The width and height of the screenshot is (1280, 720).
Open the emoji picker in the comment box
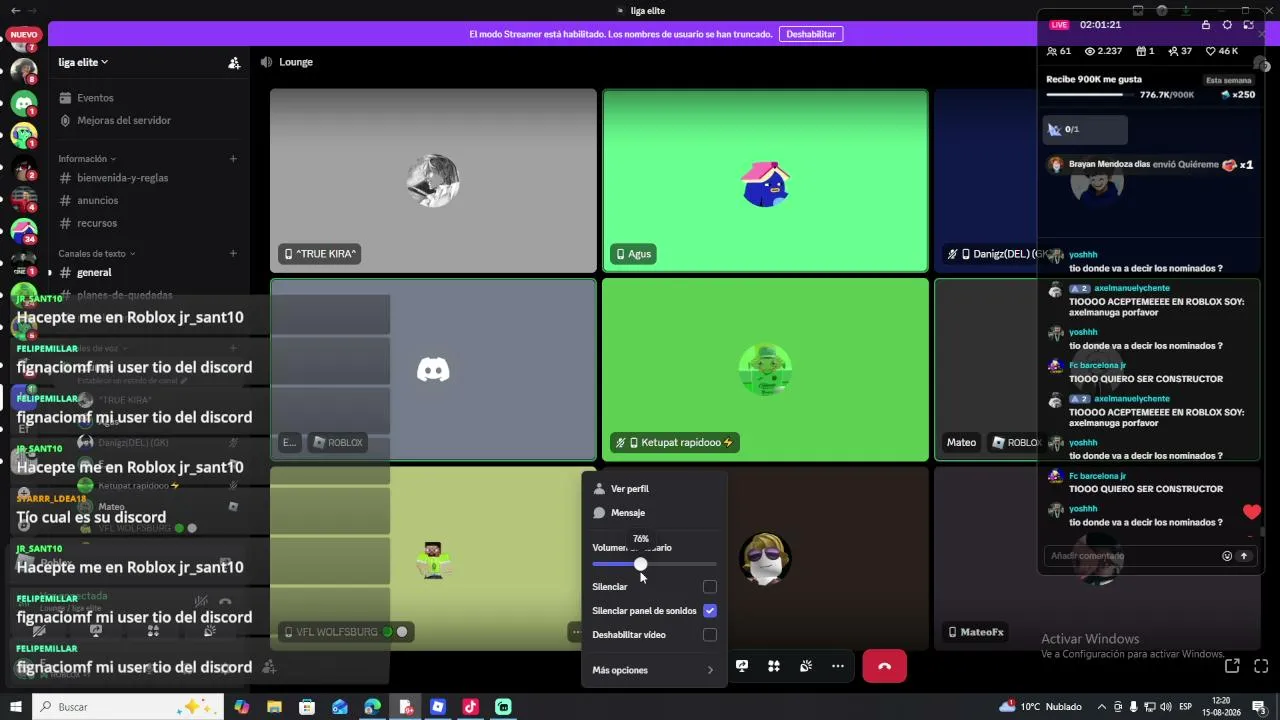coord(1227,556)
